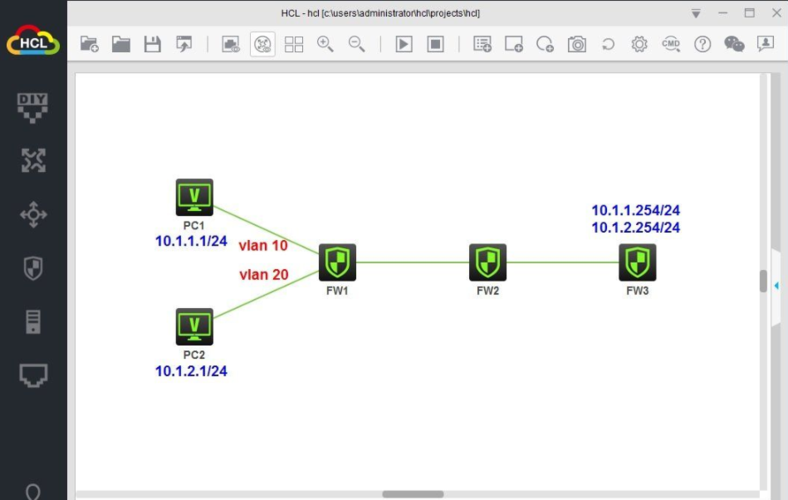Open the settings gear icon
This screenshot has width=788, height=500.
tap(639, 44)
